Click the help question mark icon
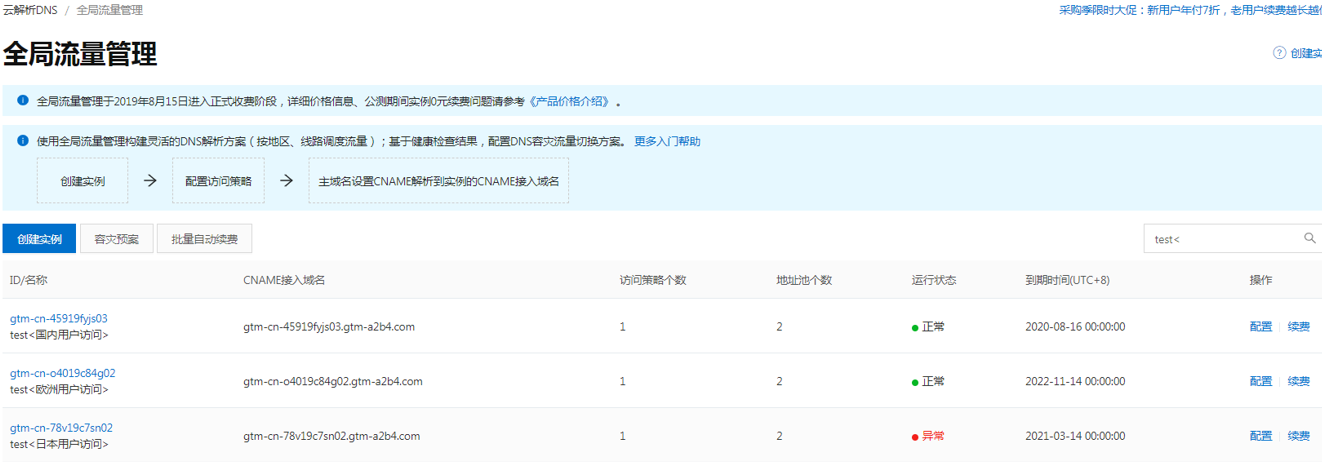The image size is (1322, 462). coord(1279,53)
